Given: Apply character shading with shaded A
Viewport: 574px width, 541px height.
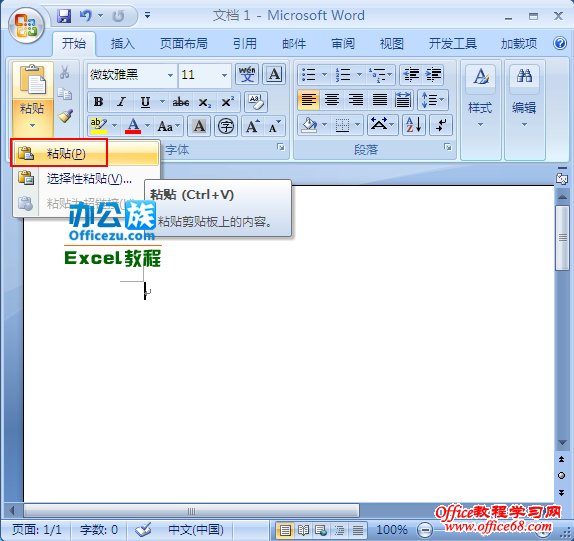Looking at the screenshot, I should [199, 127].
